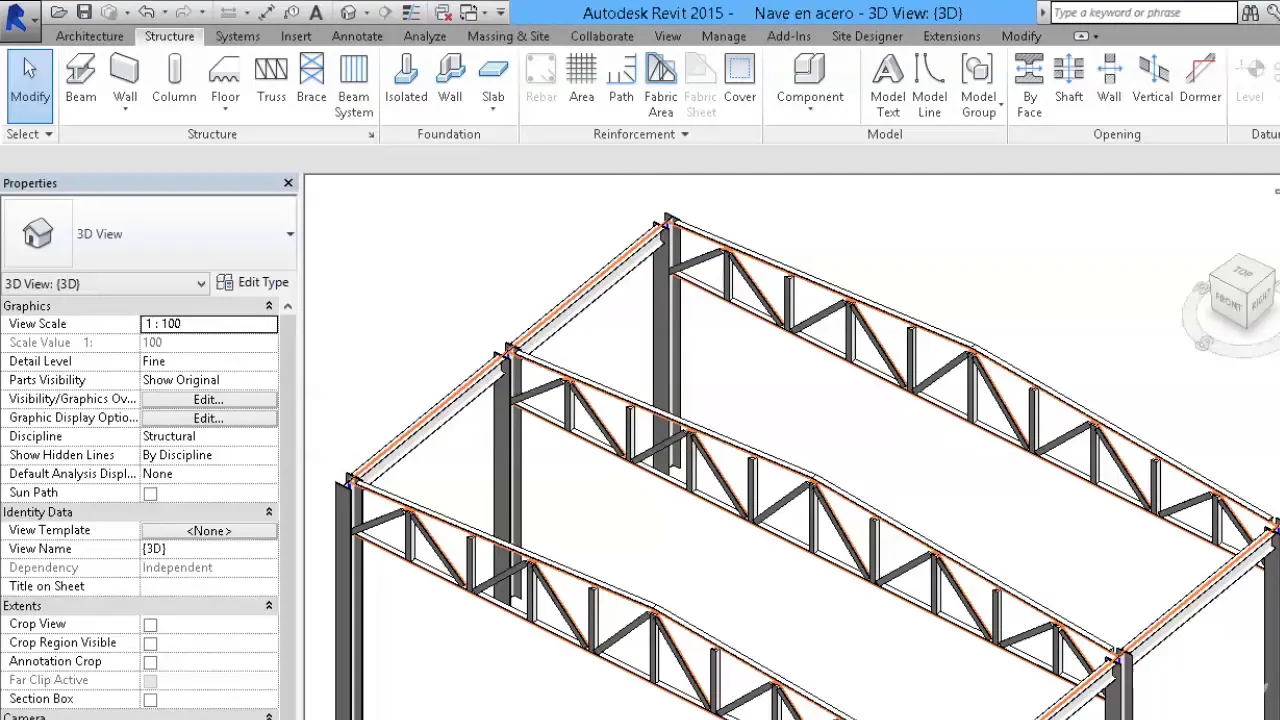Screen dimensions: 1280x720
Task: Toggle the Crop View checkbox
Action: (x=150, y=624)
